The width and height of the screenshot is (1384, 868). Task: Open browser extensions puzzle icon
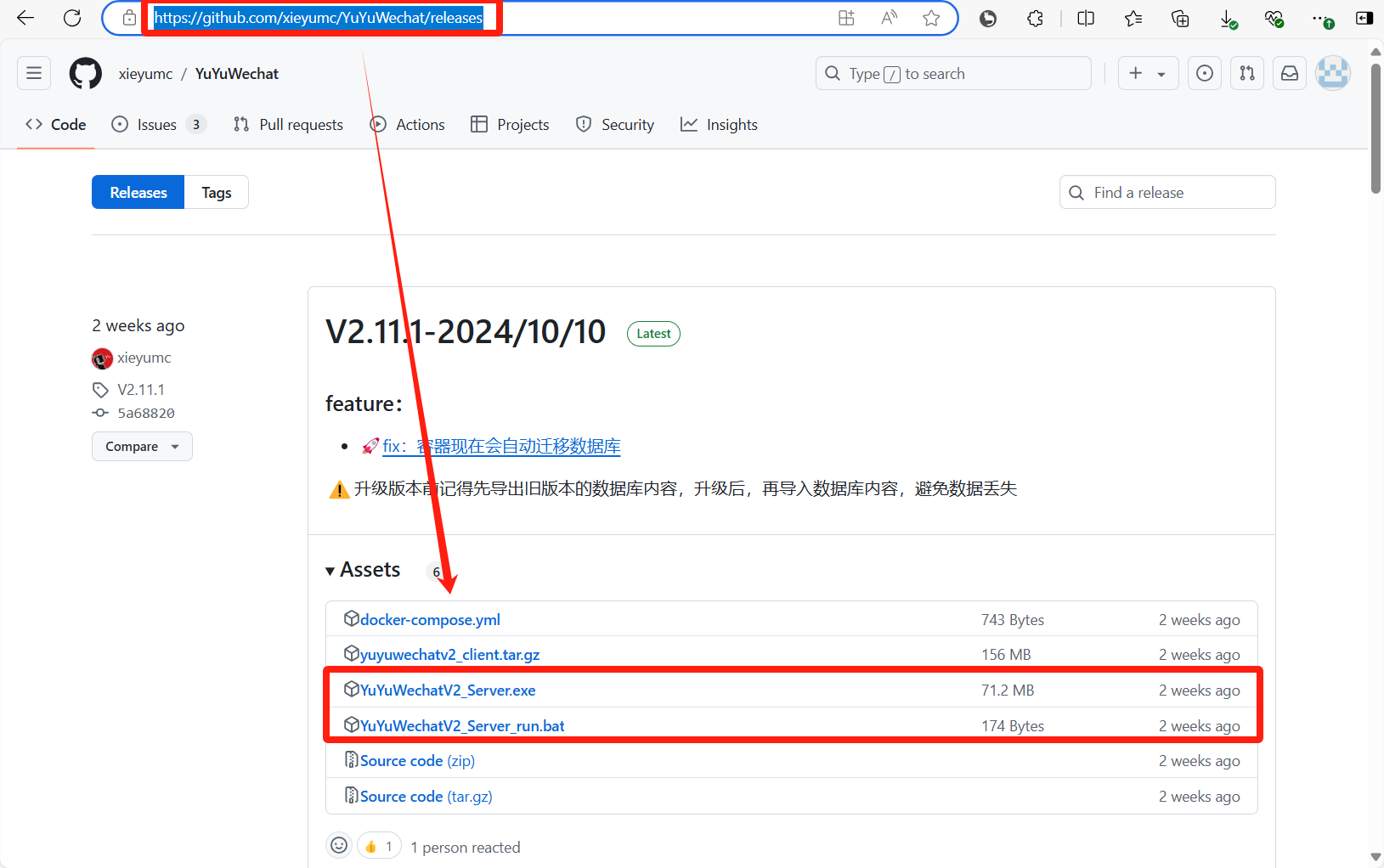[1035, 18]
